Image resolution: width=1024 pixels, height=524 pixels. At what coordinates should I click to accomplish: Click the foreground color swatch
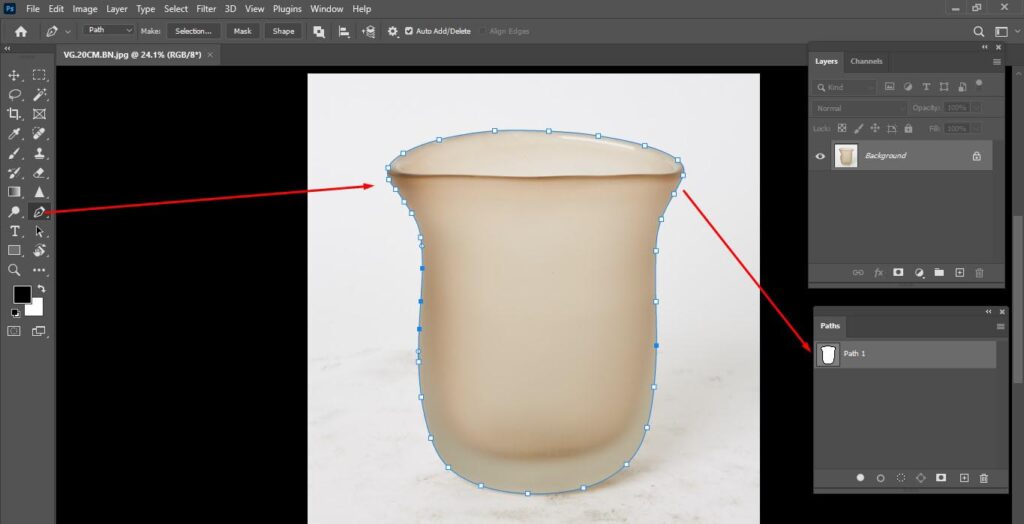[x=22, y=295]
